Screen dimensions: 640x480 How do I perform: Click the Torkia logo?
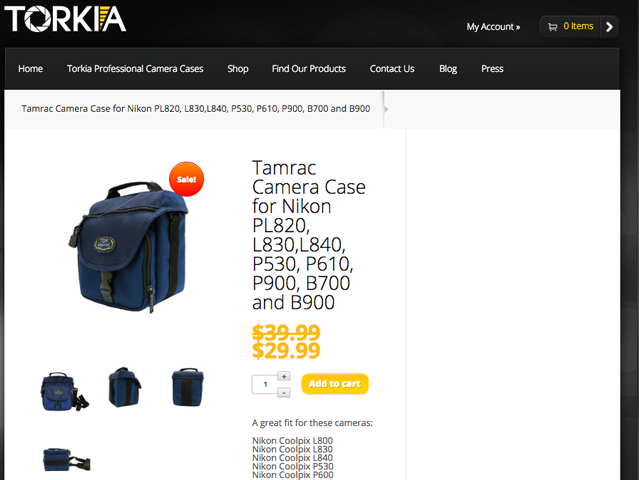click(x=65, y=19)
